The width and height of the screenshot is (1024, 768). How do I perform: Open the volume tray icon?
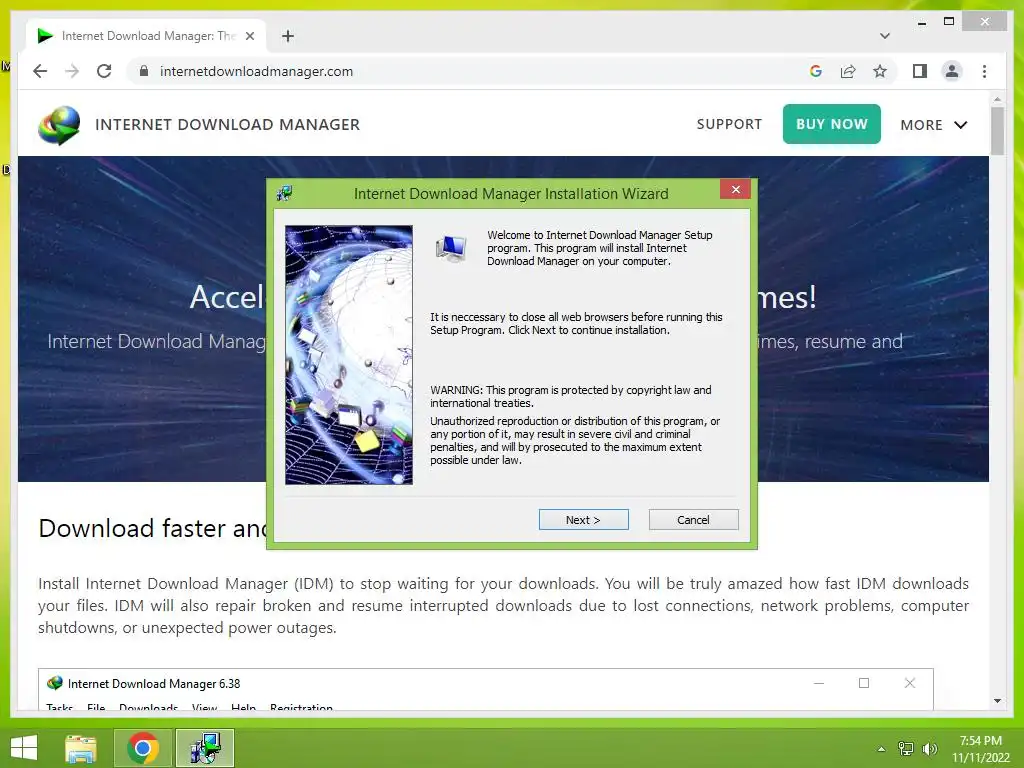click(929, 749)
